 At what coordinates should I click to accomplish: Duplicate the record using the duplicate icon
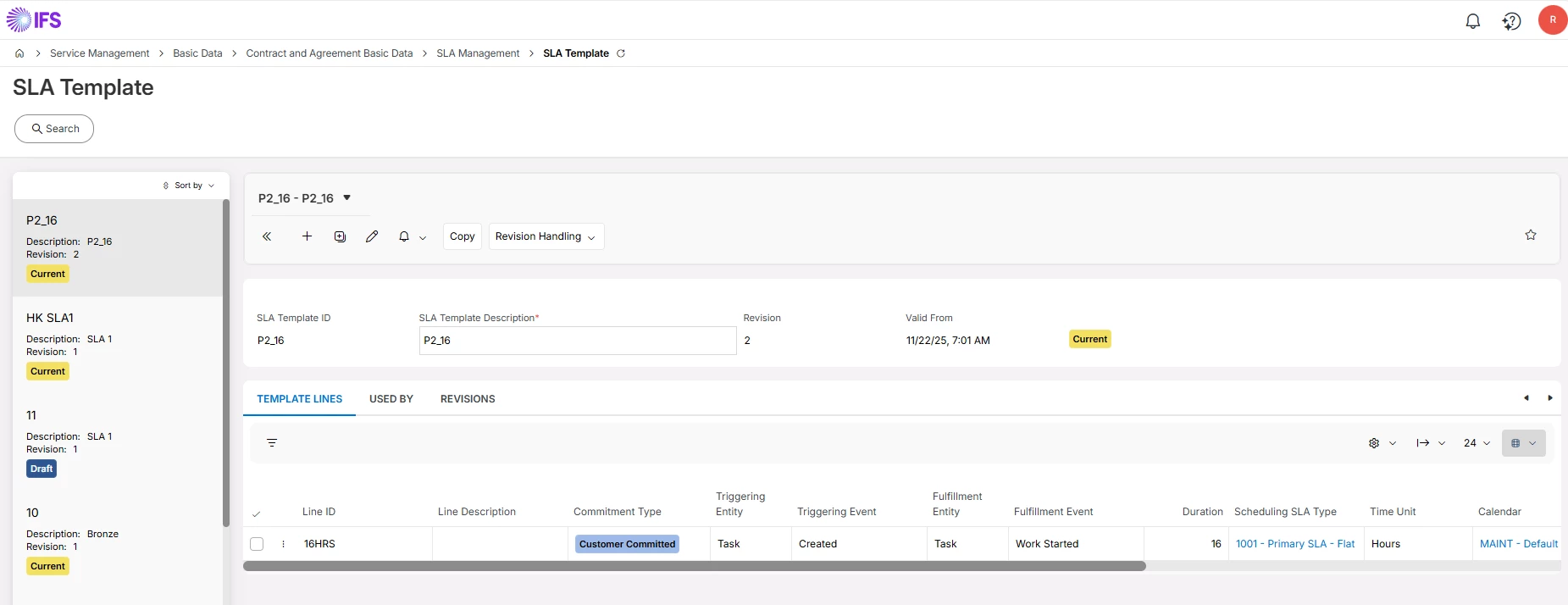[x=340, y=236]
